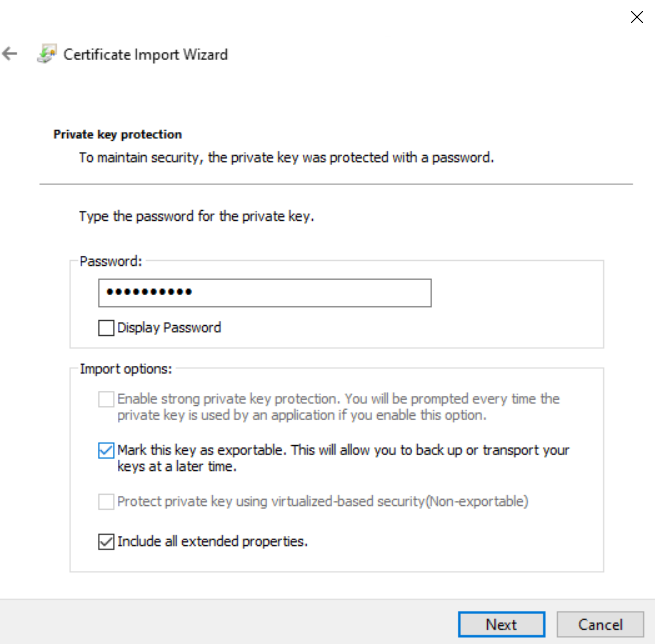This screenshot has width=655, height=644.
Task: Select the Private key protection heading
Action: pos(117,134)
